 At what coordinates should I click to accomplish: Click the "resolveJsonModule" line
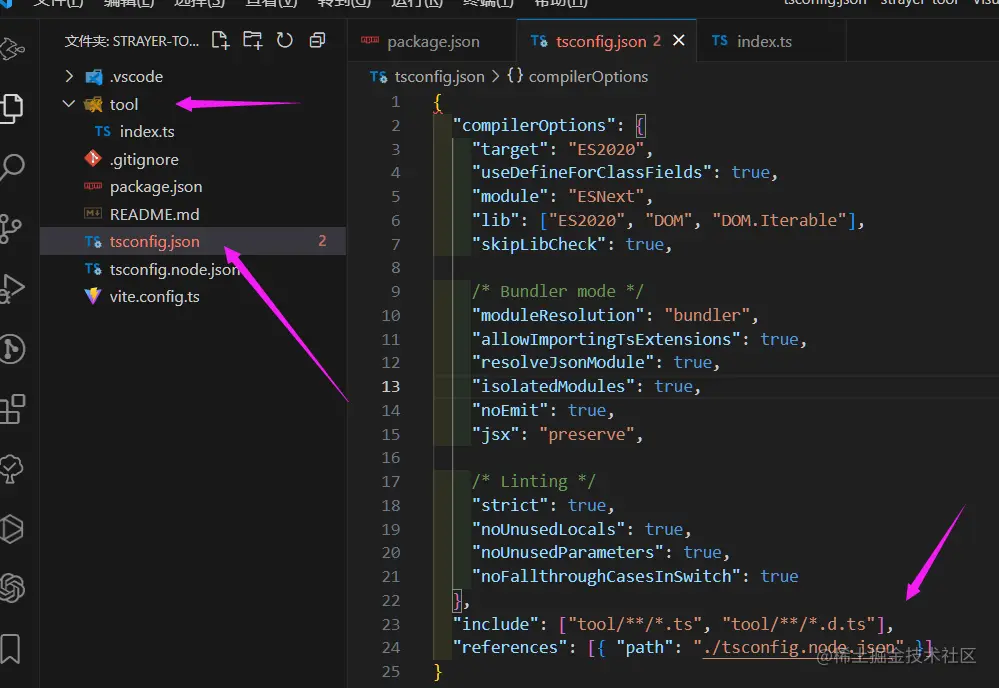tap(596, 362)
